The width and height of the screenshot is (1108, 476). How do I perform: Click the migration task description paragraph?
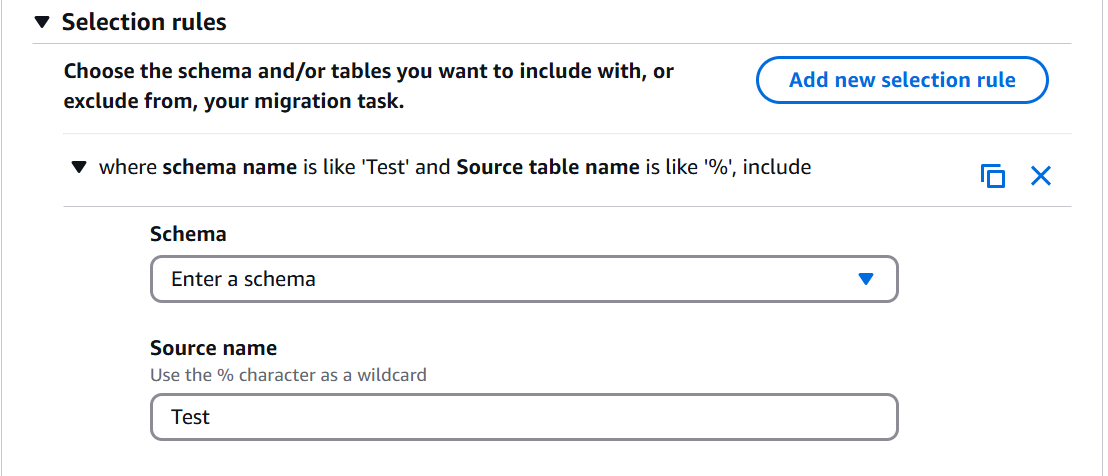pos(368,86)
